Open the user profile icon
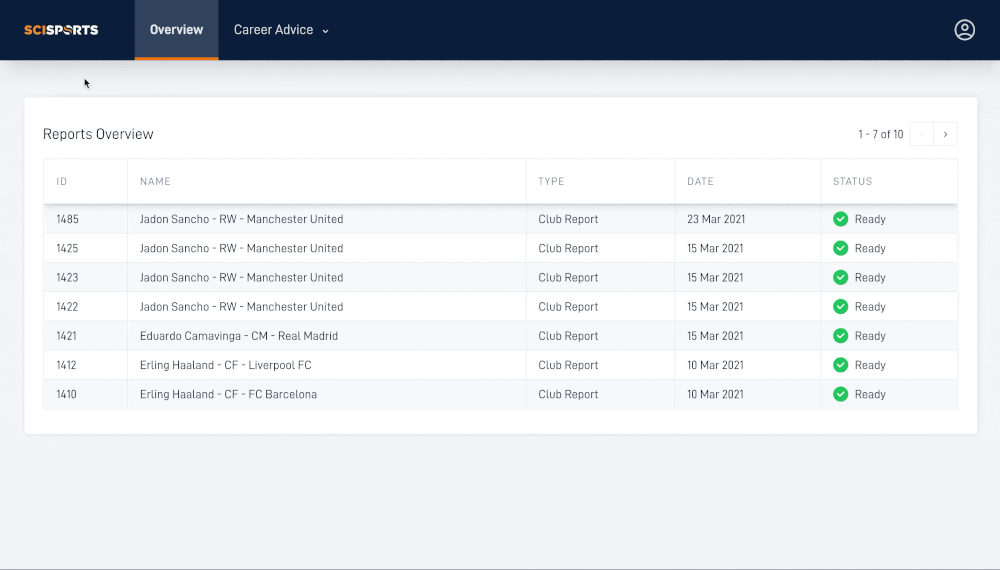The width and height of the screenshot is (1000, 570). click(x=964, y=30)
